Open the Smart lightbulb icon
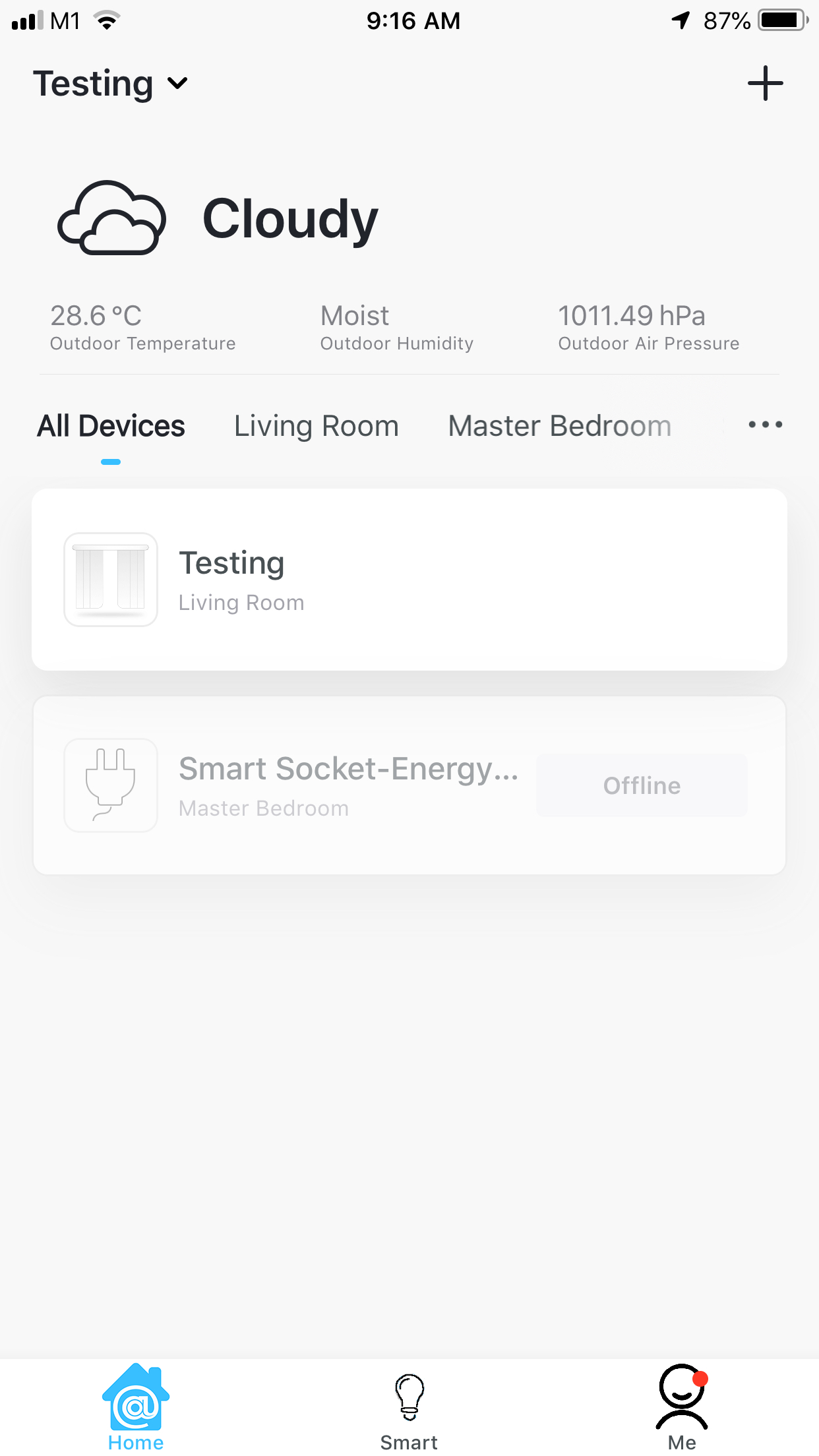The image size is (819, 1456). tap(409, 1397)
